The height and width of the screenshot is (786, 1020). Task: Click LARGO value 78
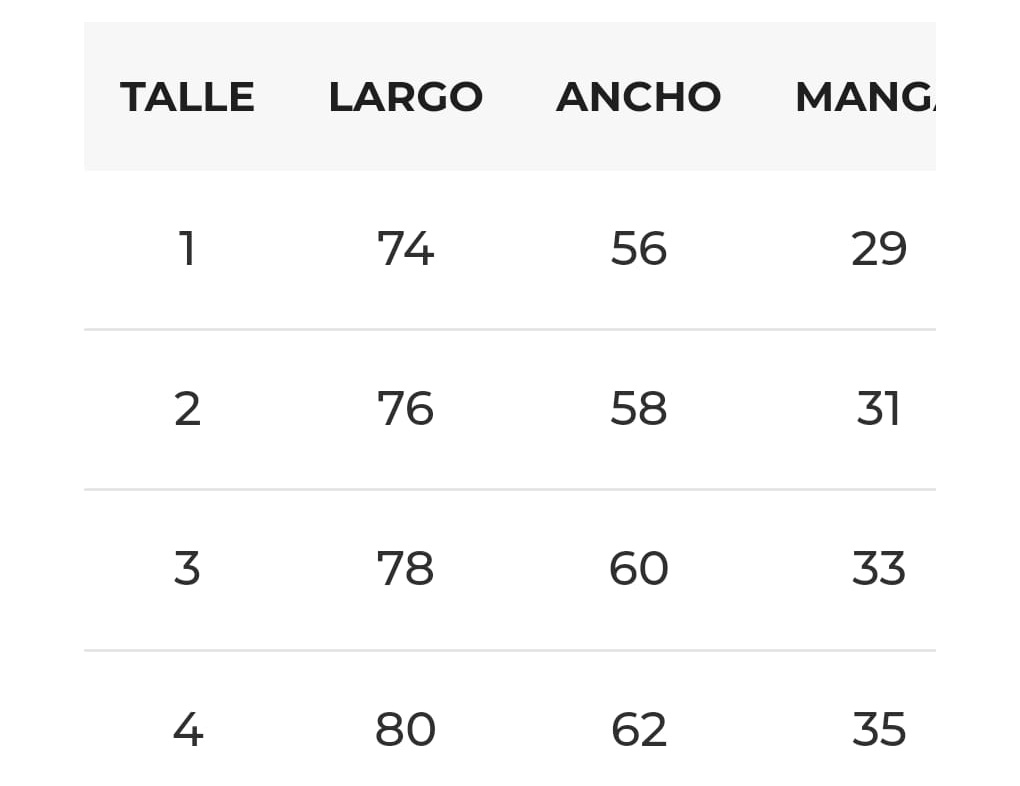[x=405, y=568]
